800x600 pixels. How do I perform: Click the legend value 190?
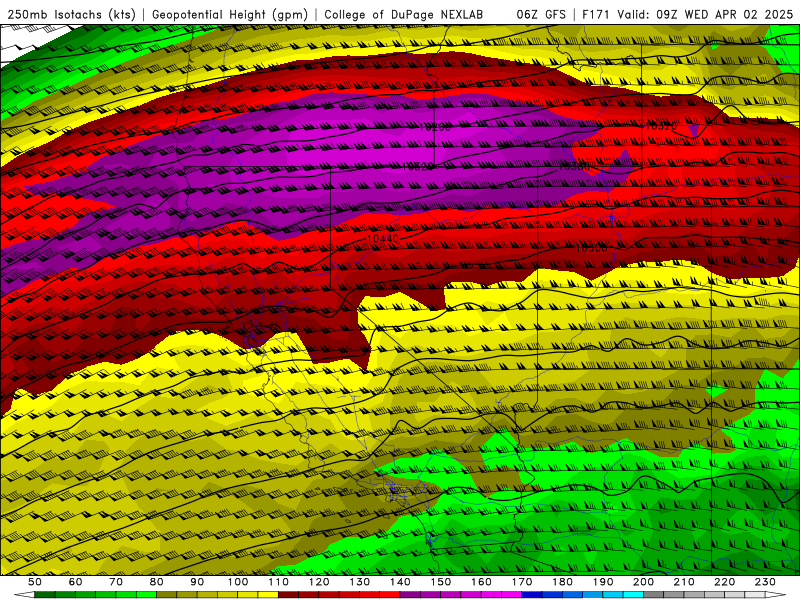point(603,582)
